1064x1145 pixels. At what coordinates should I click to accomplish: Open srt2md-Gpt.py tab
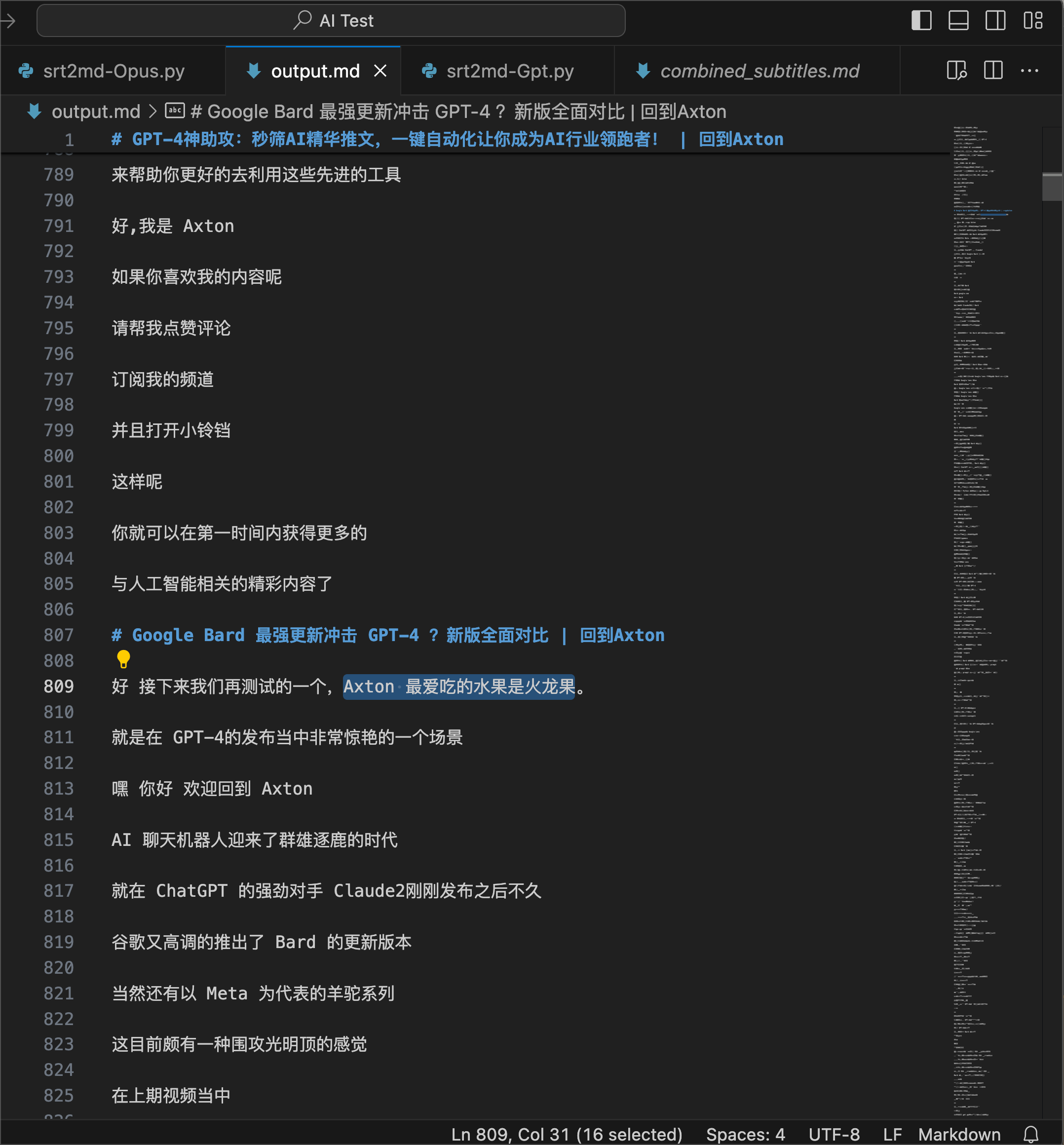[509, 71]
